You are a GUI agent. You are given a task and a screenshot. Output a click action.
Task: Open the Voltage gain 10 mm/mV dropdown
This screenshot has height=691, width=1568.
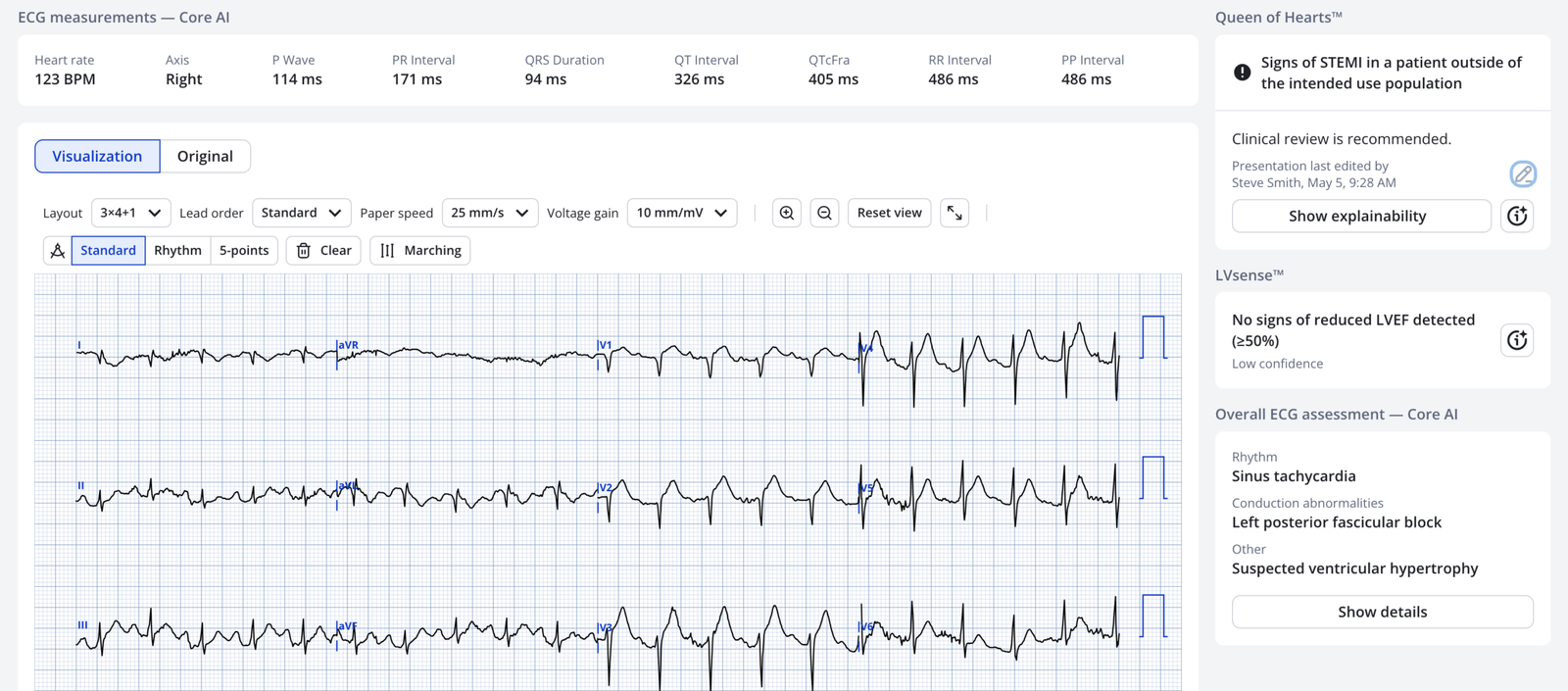click(682, 213)
